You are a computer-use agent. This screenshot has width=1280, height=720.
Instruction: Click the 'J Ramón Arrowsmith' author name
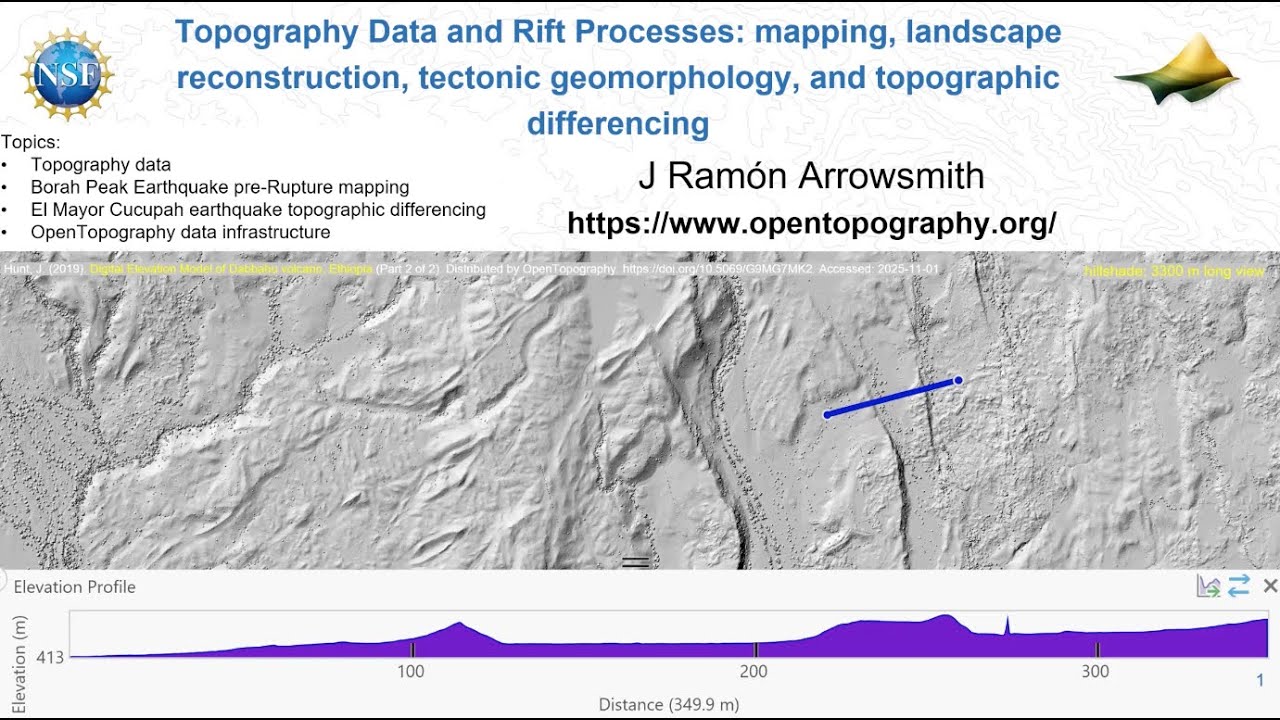click(x=812, y=176)
